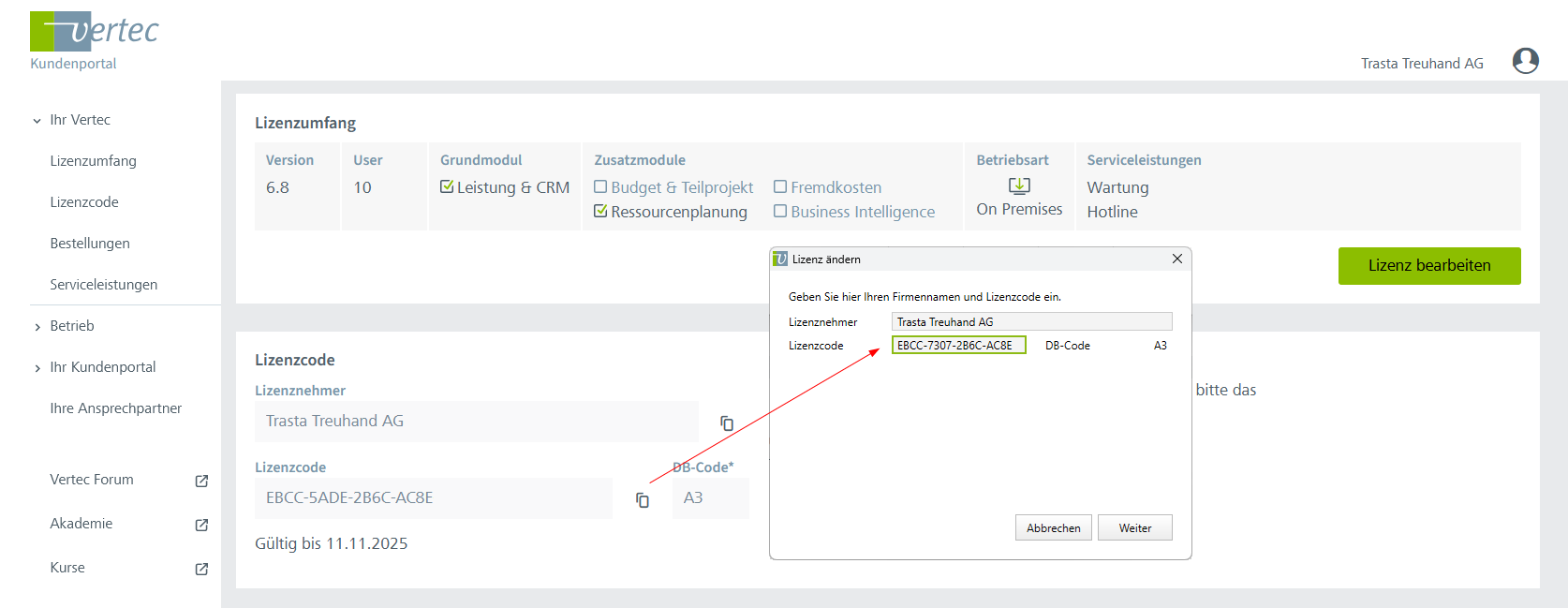Toggle the Ressourcenplanung checkbox
1568x608 pixels.
click(x=600, y=211)
